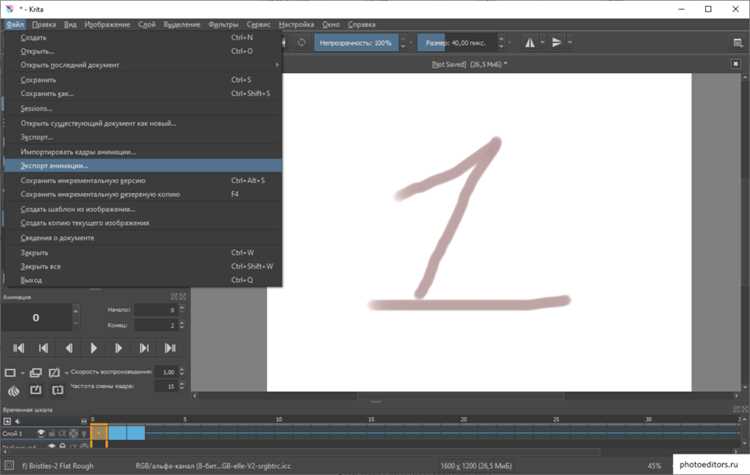The height and width of the screenshot is (475, 750).
Task: Toggle onion skin options icon
Action: 14,391
